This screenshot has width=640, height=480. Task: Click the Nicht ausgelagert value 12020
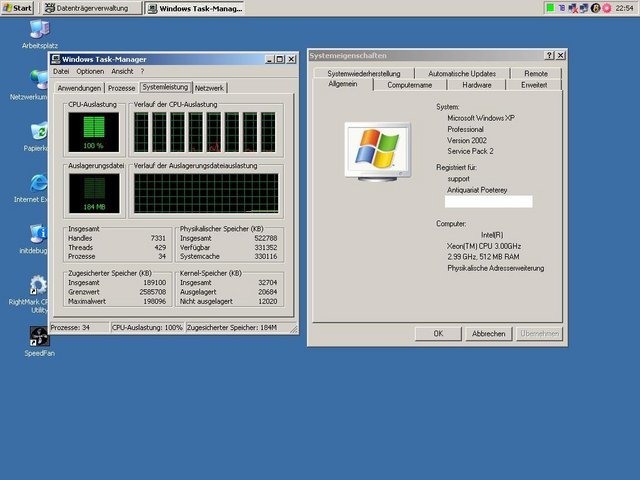[x=268, y=301]
